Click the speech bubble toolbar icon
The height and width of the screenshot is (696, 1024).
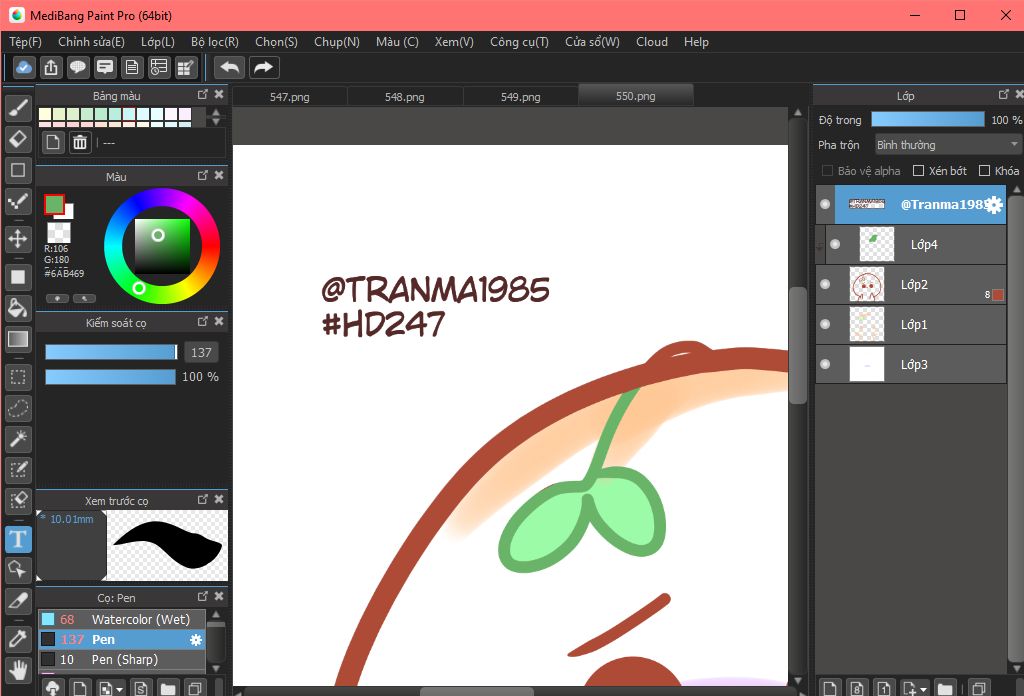[x=78, y=67]
